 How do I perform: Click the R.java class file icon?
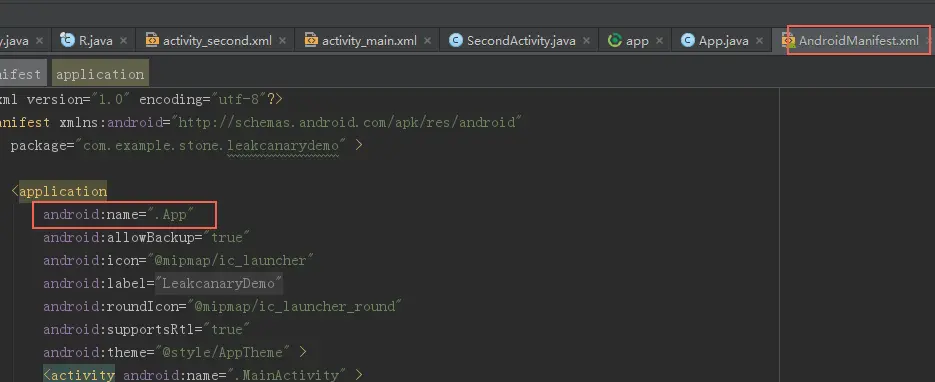coord(67,40)
